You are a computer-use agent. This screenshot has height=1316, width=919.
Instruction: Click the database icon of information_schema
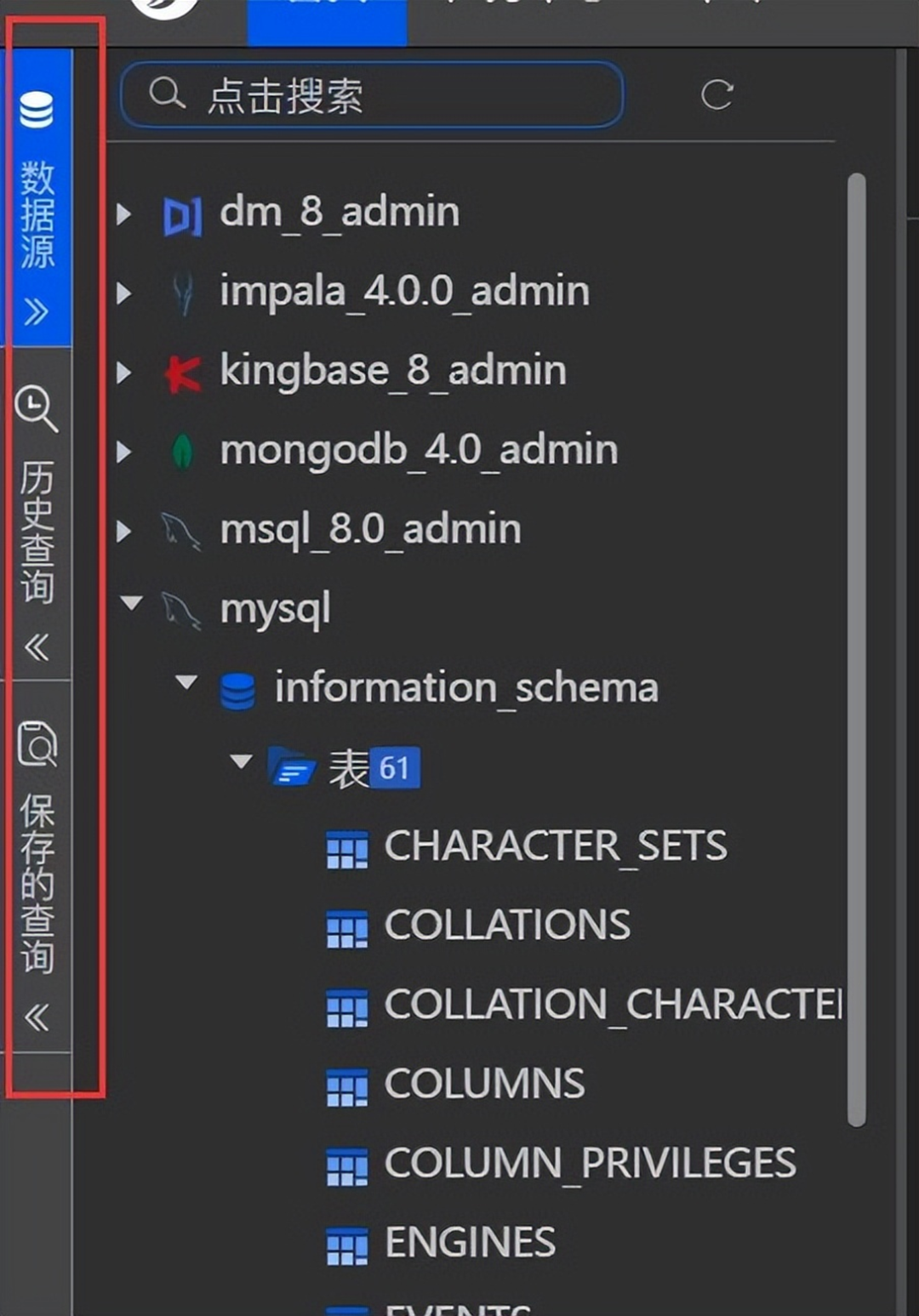coord(237,691)
